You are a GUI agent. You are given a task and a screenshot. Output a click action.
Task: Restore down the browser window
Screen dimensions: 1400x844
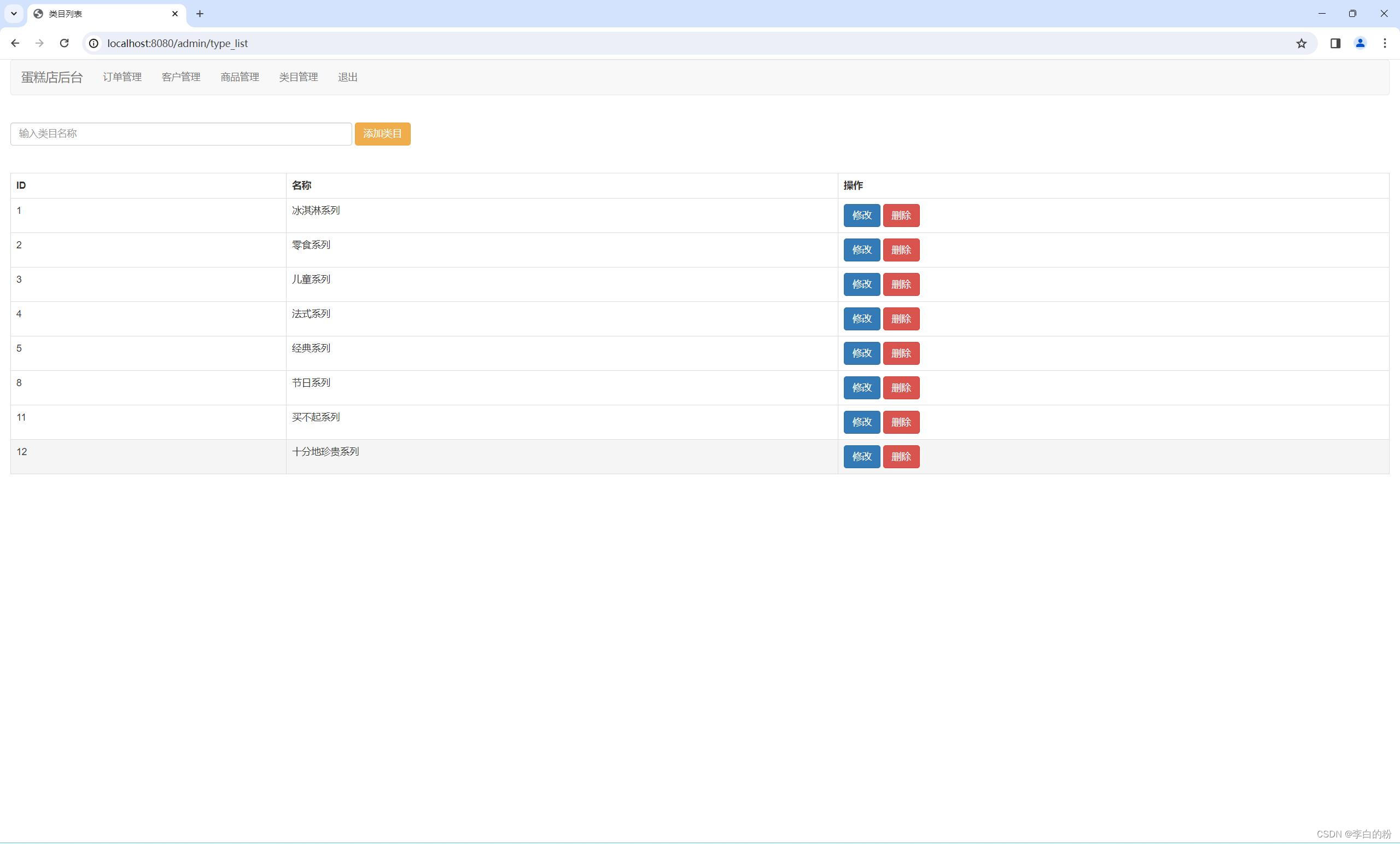tap(1352, 14)
